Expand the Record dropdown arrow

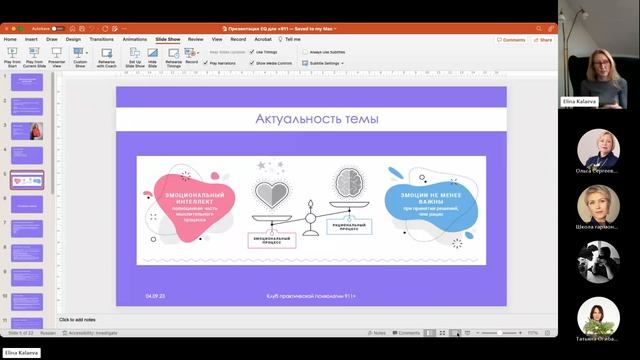click(x=198, y=53)
